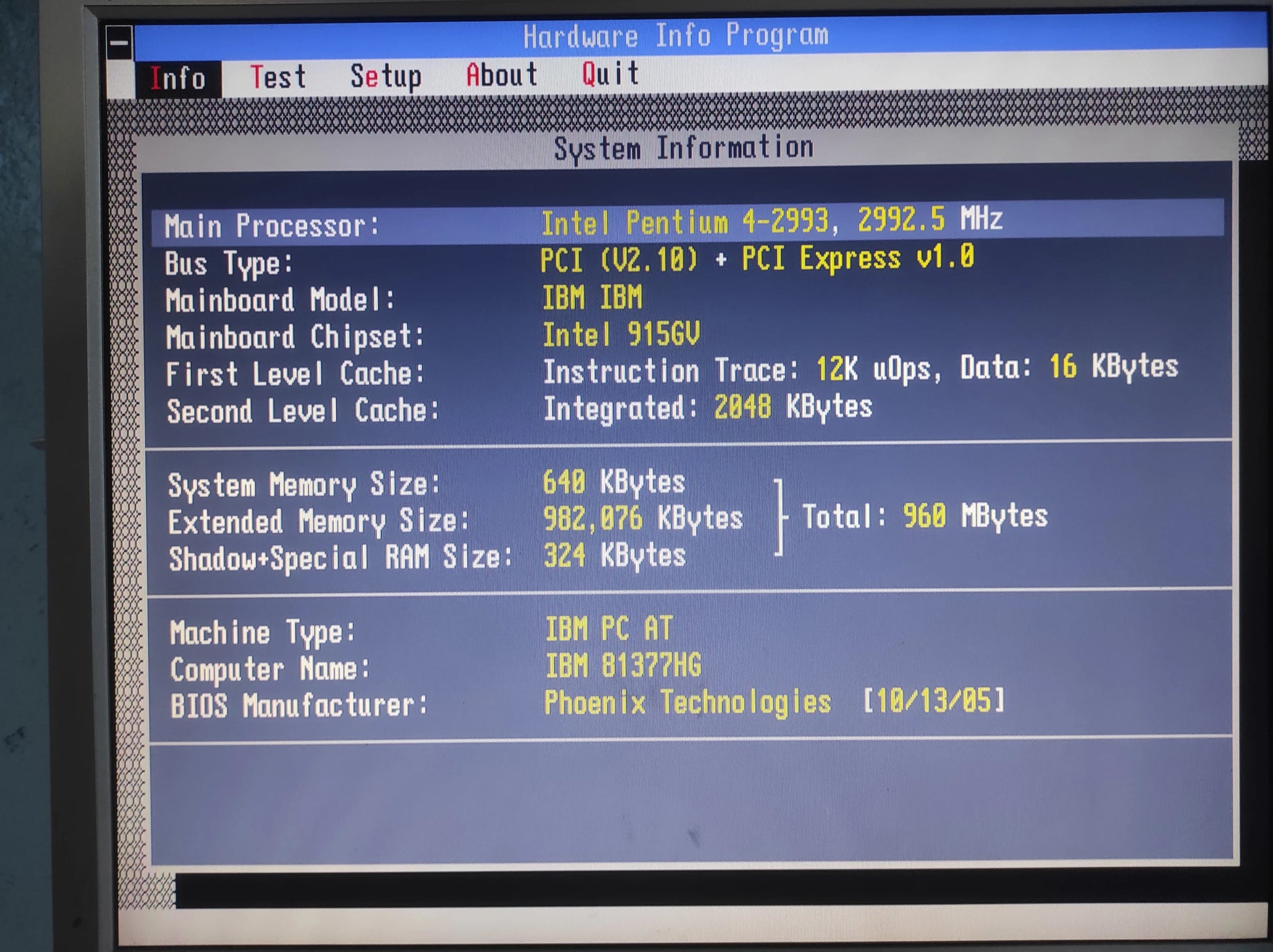
Task: Open the Info menu
Action: 177,78
